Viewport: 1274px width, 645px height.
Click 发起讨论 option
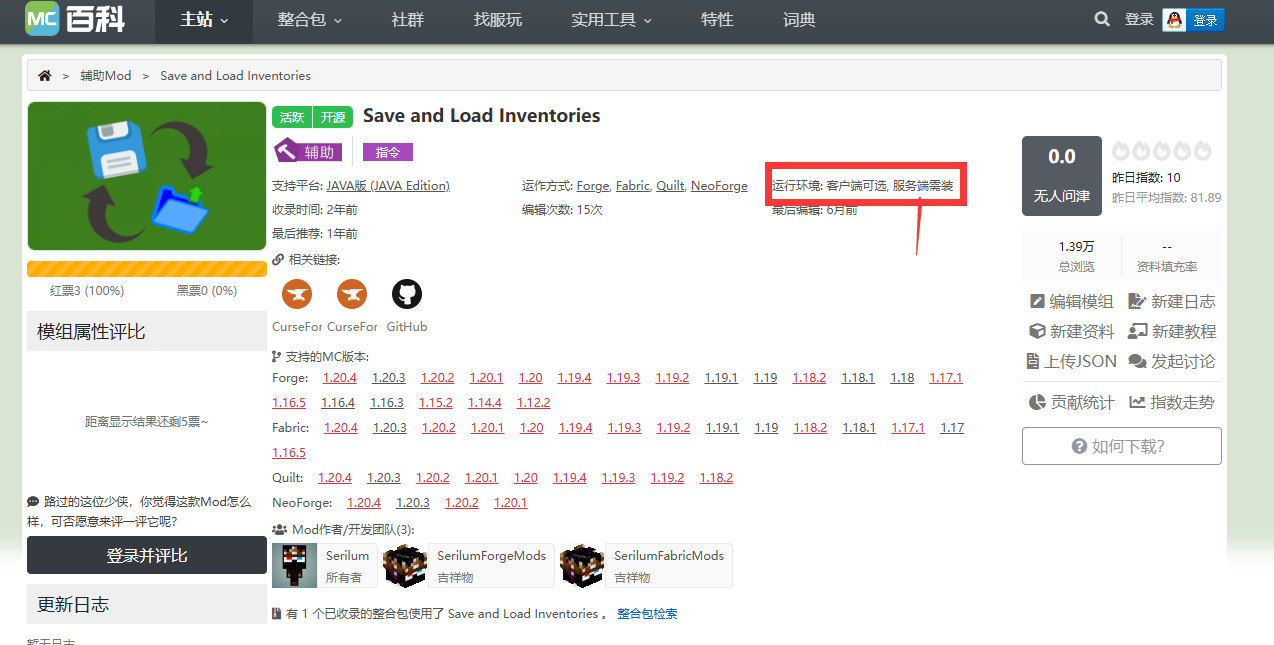pyautogui.click(x=1171, y=361)
